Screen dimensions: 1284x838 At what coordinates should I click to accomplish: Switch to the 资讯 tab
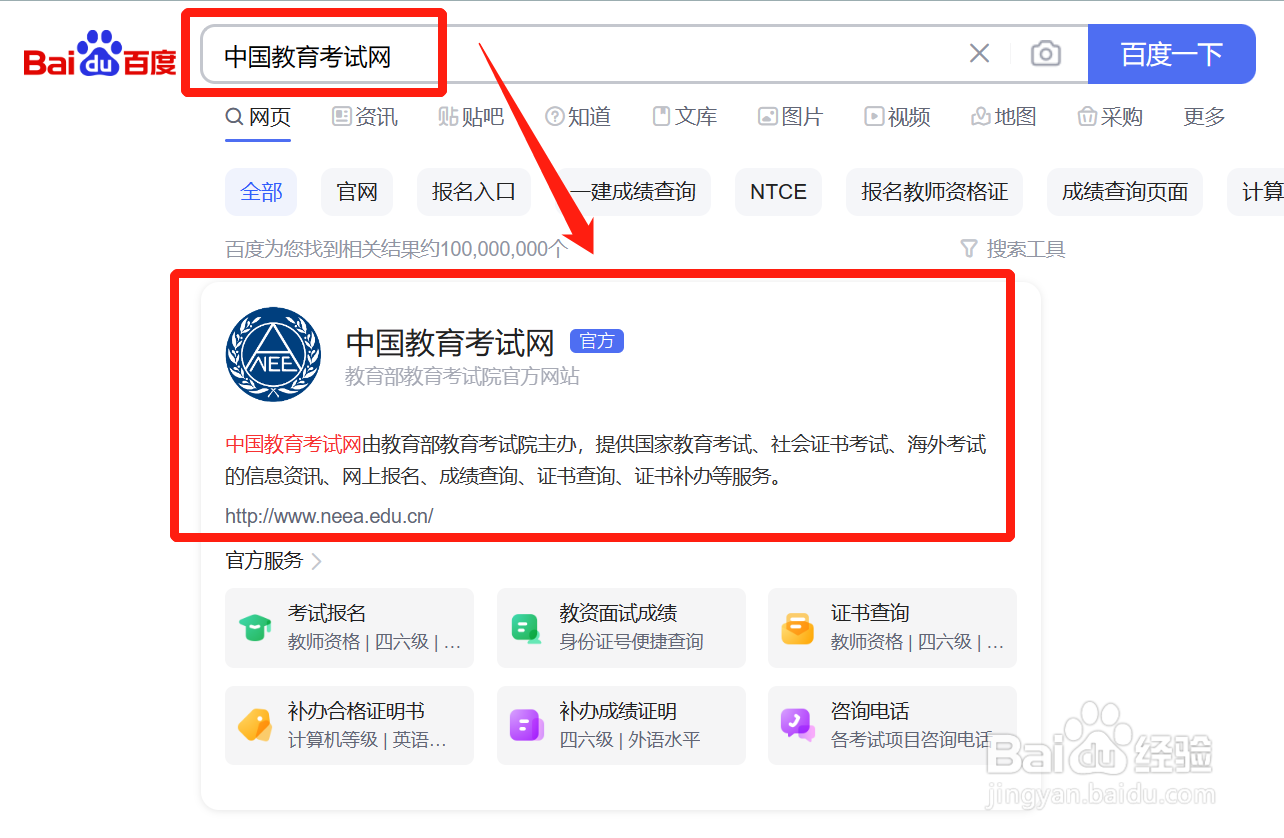[365, 117]
